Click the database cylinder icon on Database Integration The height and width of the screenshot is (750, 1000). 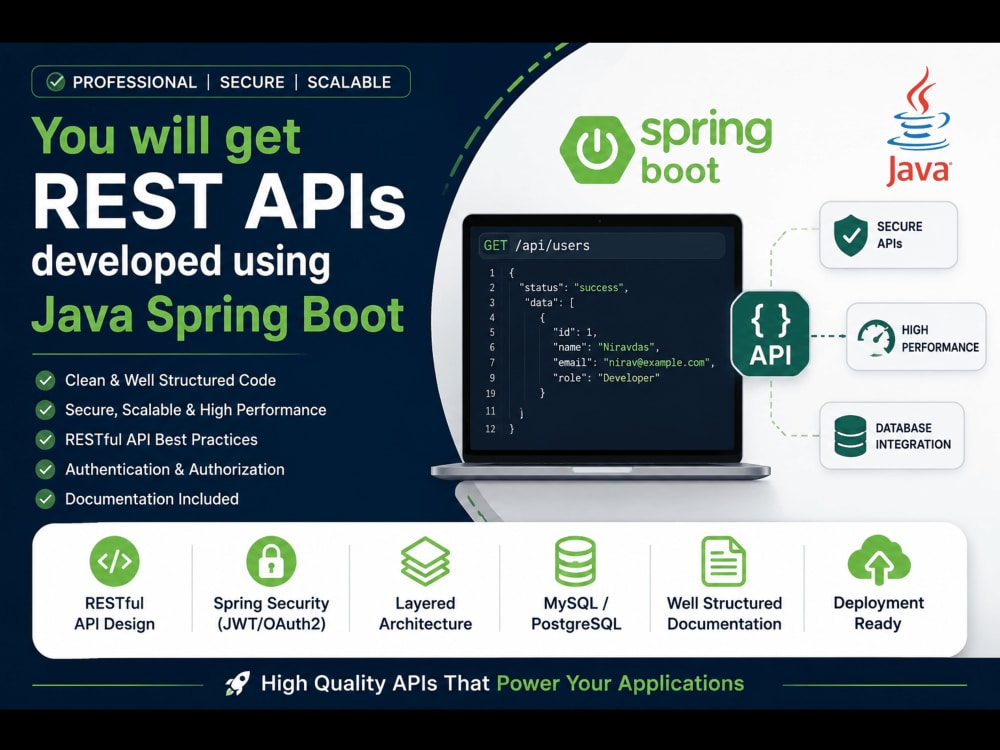coord(850,436)
